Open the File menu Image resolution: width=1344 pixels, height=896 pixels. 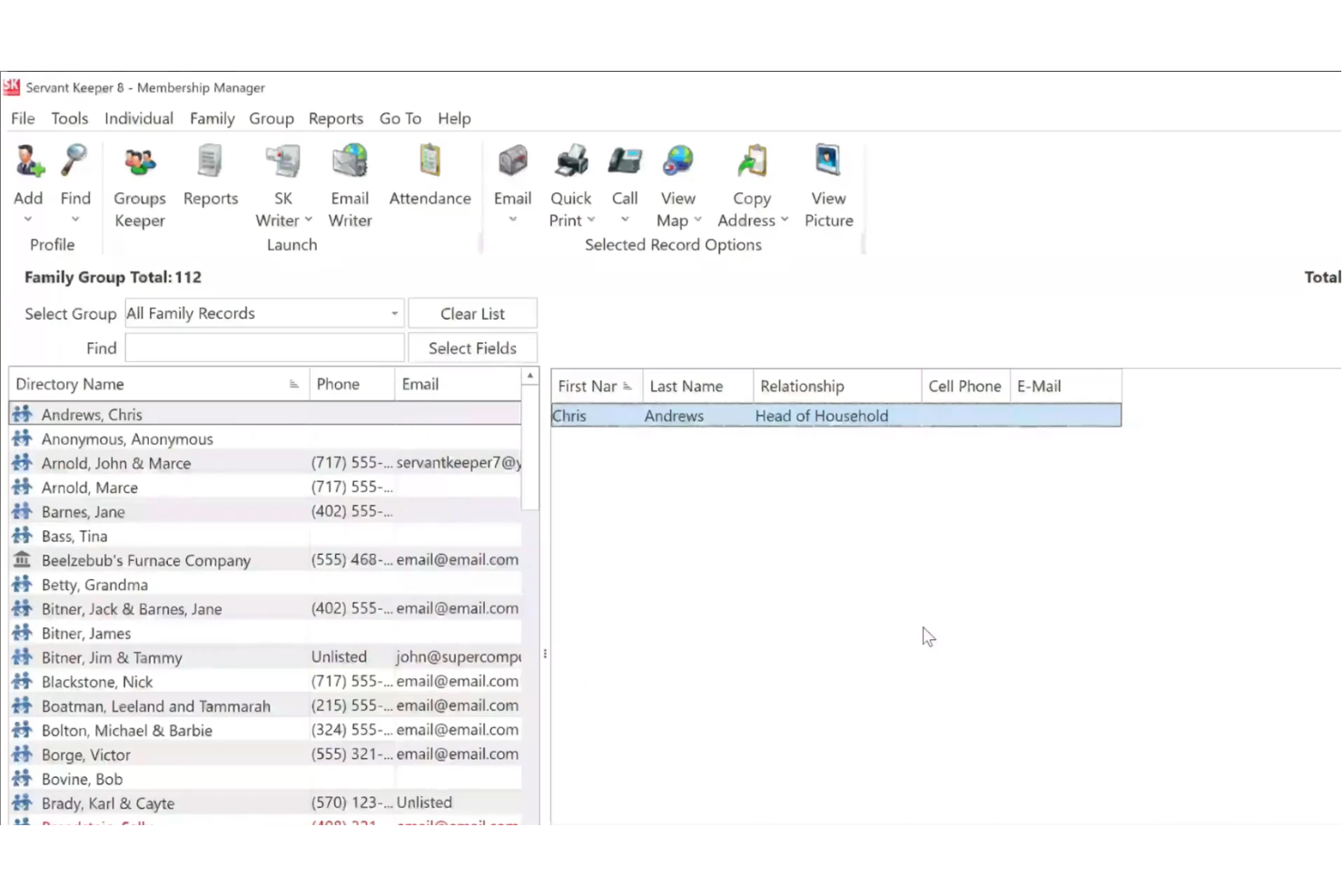click(x=23, y=118)
